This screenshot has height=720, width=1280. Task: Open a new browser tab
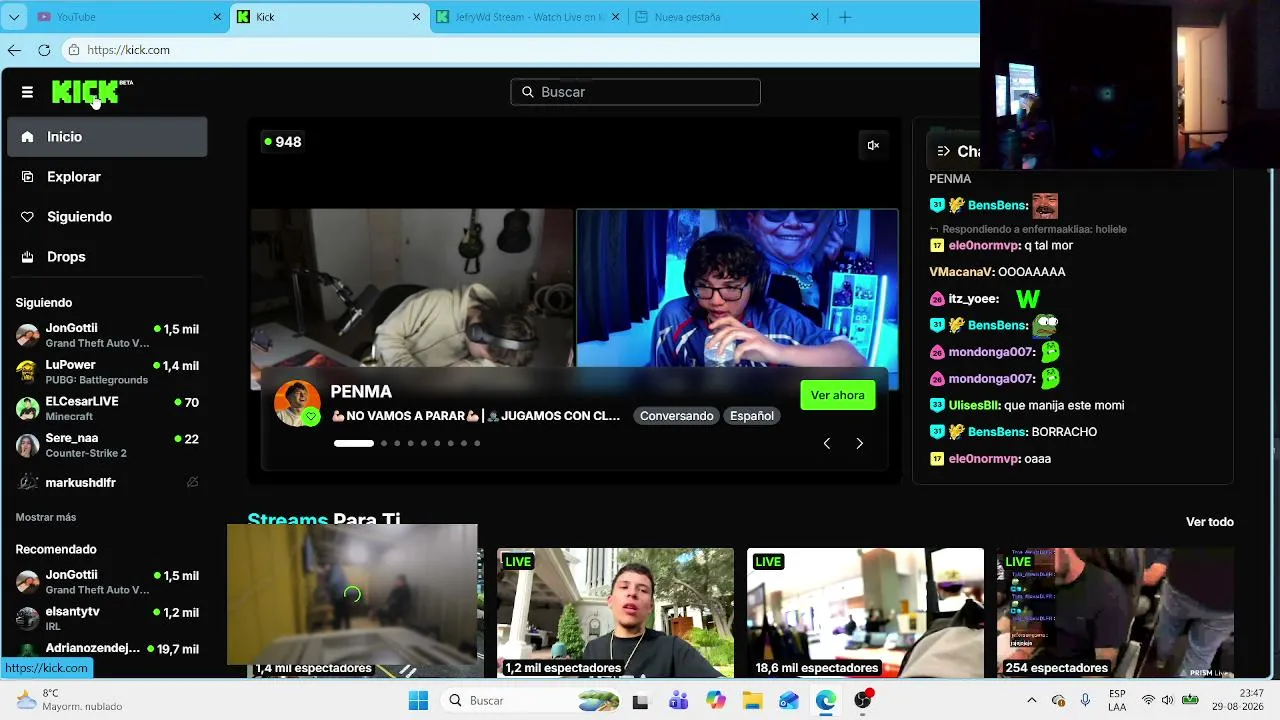point(845,17)
